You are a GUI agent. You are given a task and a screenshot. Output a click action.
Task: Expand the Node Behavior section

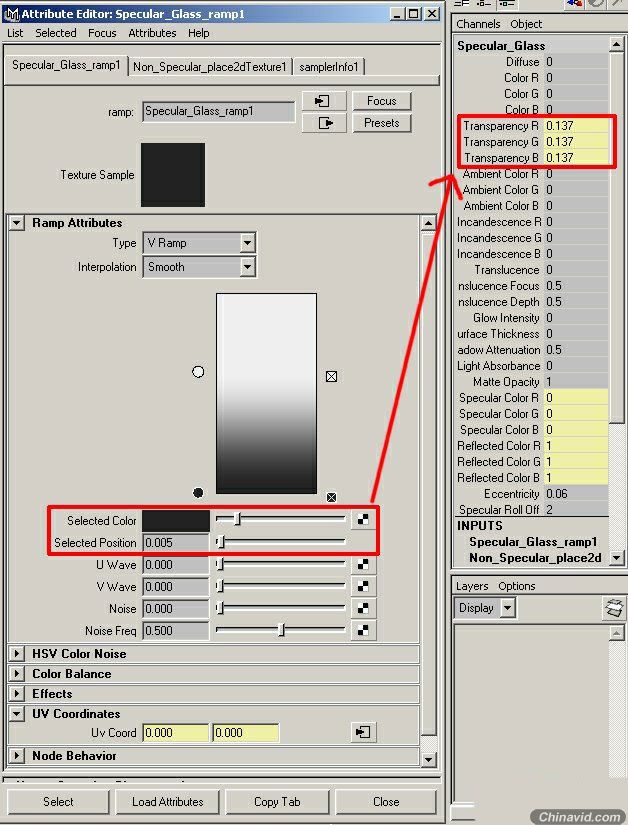(x=17, y=756)
